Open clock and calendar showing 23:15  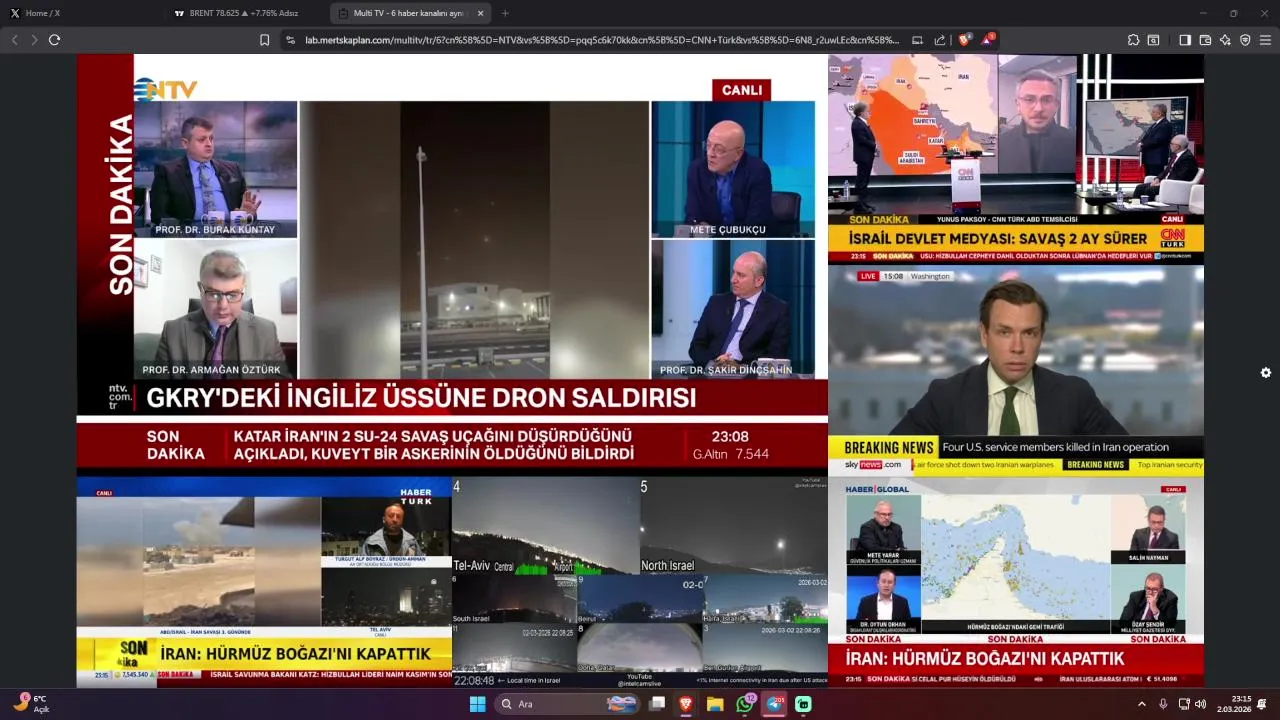click(x=1234, y=704)
